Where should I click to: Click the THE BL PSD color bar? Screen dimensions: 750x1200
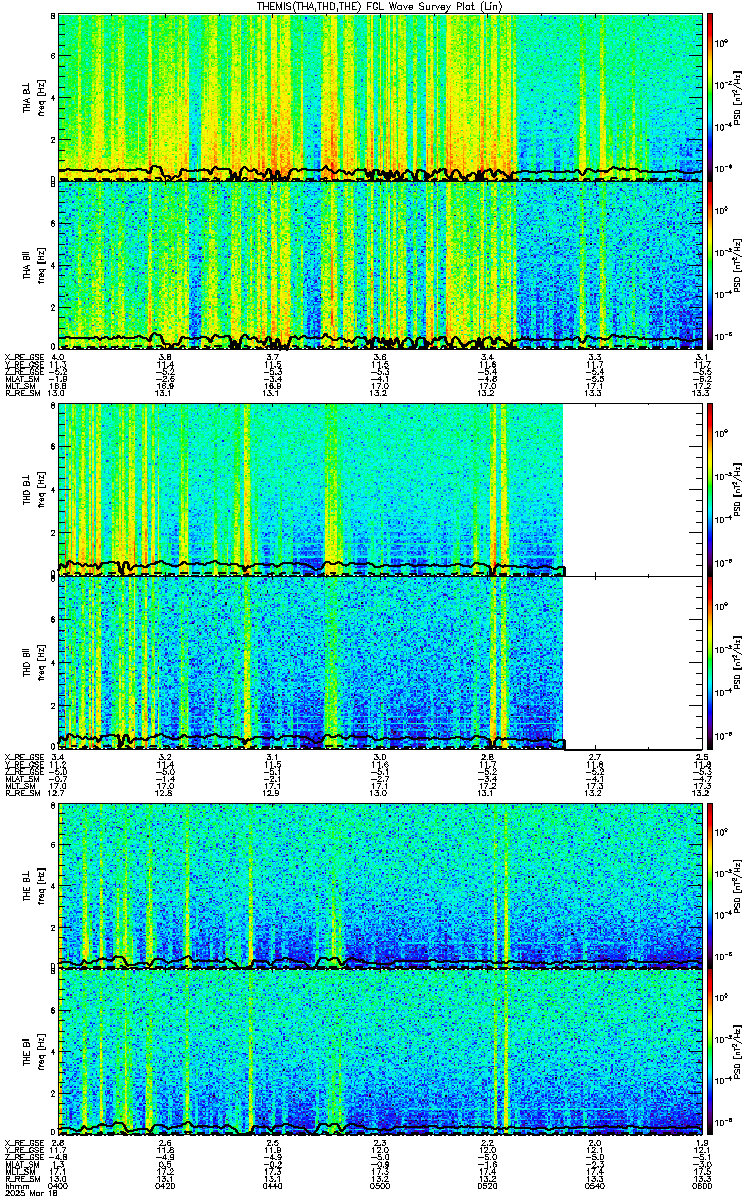click(711, 885)
